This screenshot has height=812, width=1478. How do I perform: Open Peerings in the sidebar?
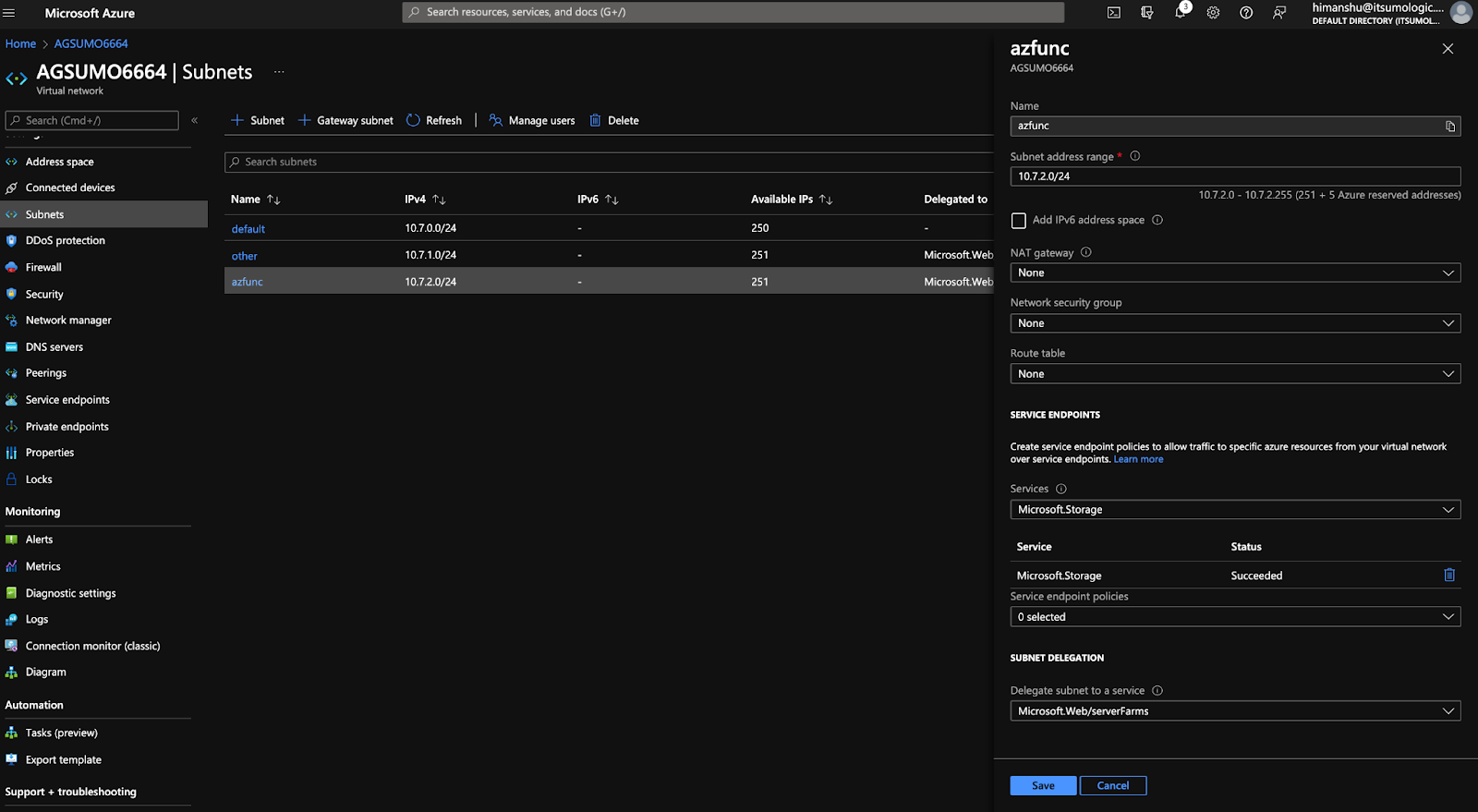pos(46,373)
